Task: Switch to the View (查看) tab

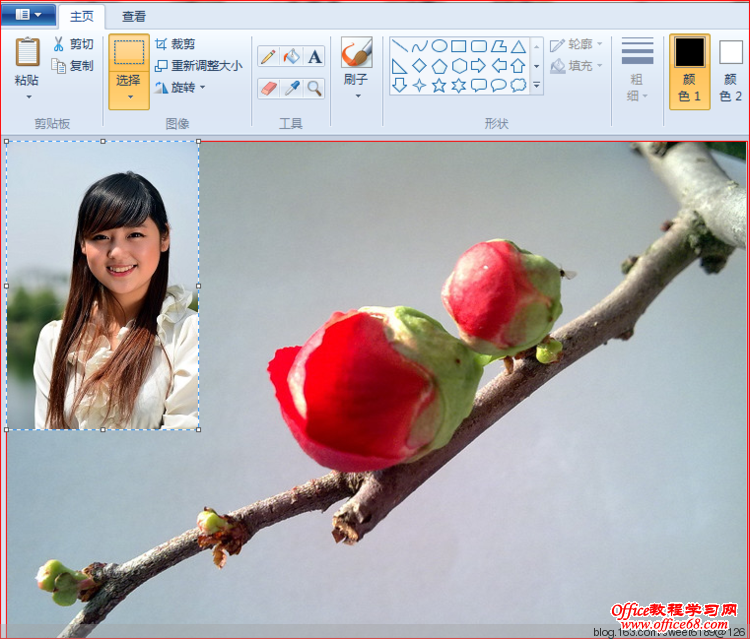Action: point(133,16)
